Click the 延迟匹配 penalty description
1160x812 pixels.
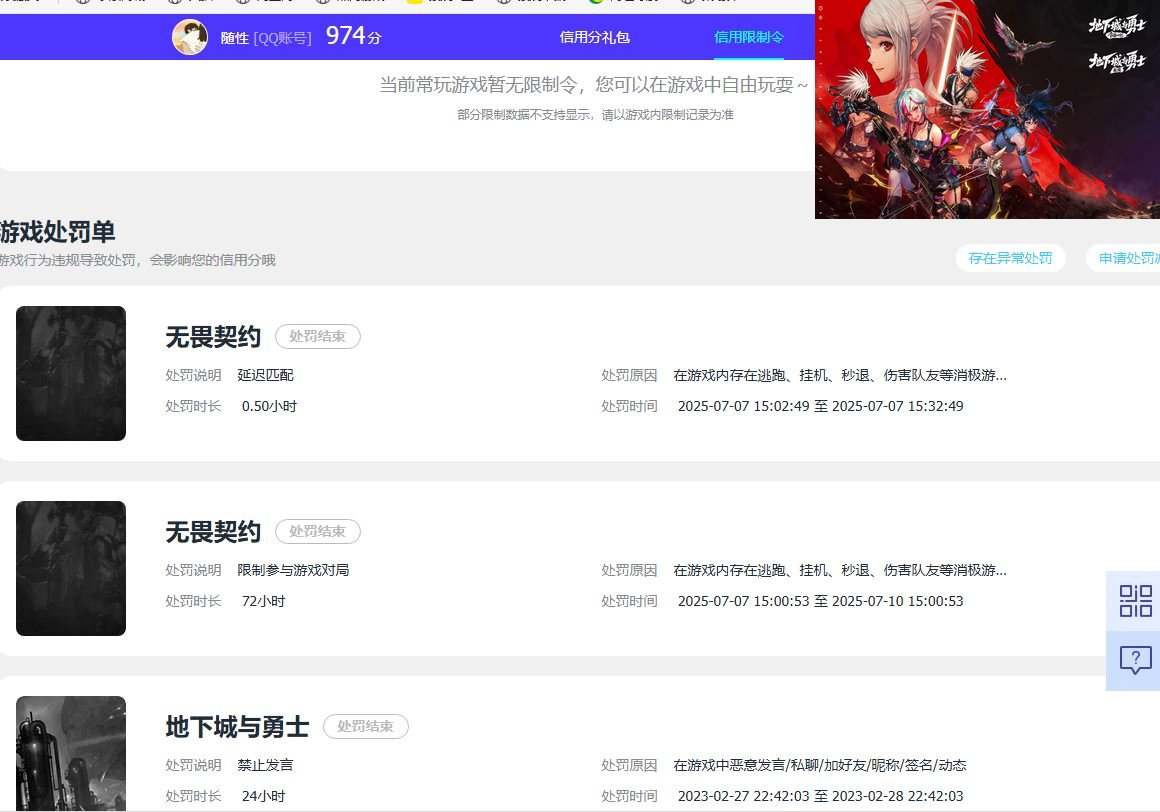pos(266,375)
